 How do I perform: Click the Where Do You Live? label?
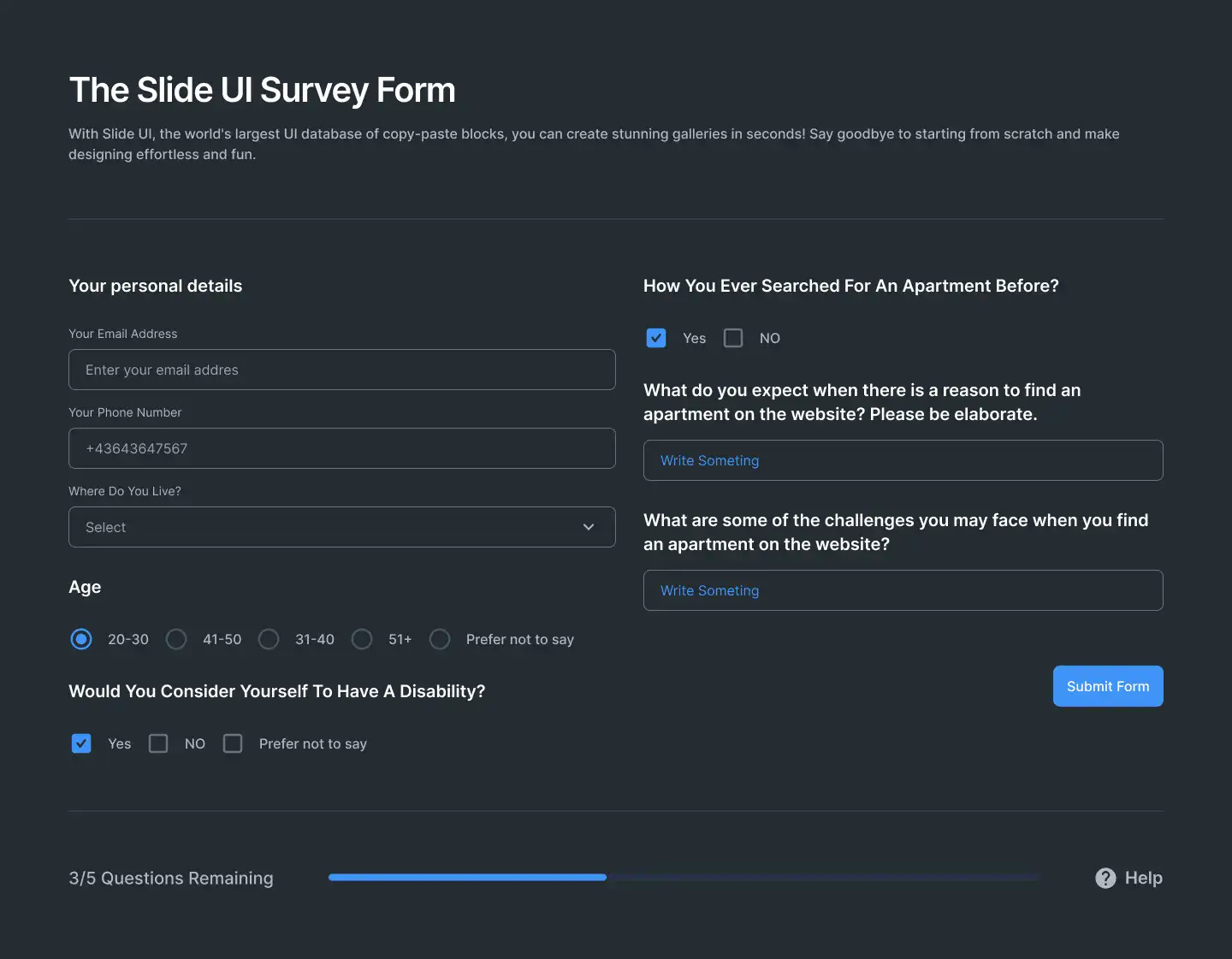tap(125, 491)
